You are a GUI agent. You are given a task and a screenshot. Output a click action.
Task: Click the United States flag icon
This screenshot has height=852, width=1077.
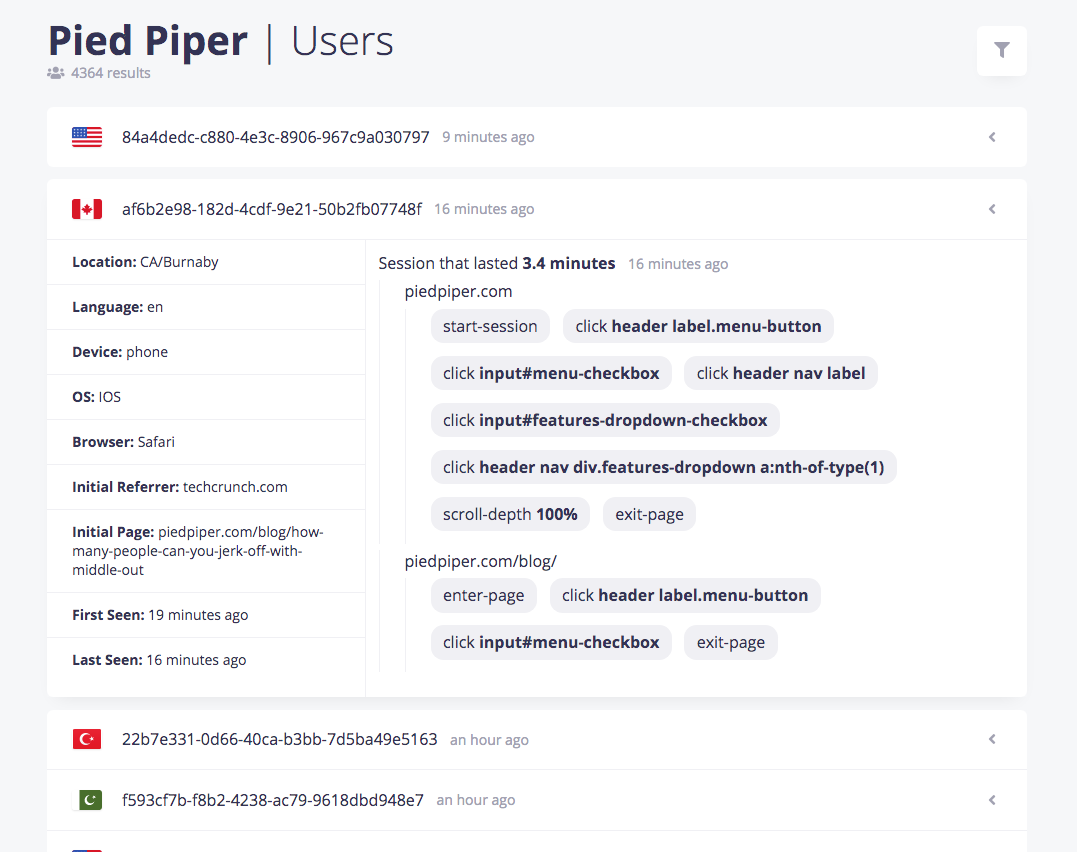tap(87, 137)
